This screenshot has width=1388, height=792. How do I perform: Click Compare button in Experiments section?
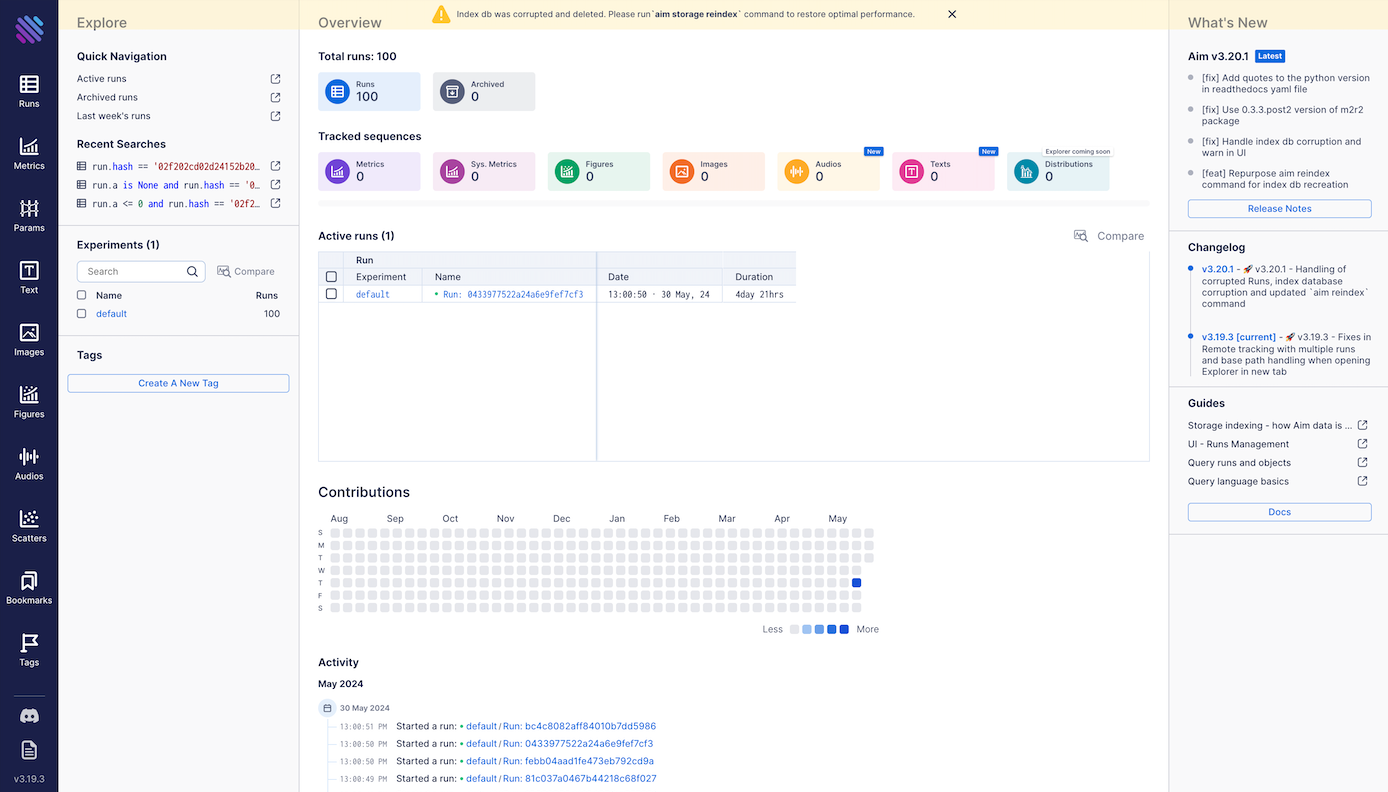pos(246,271)
